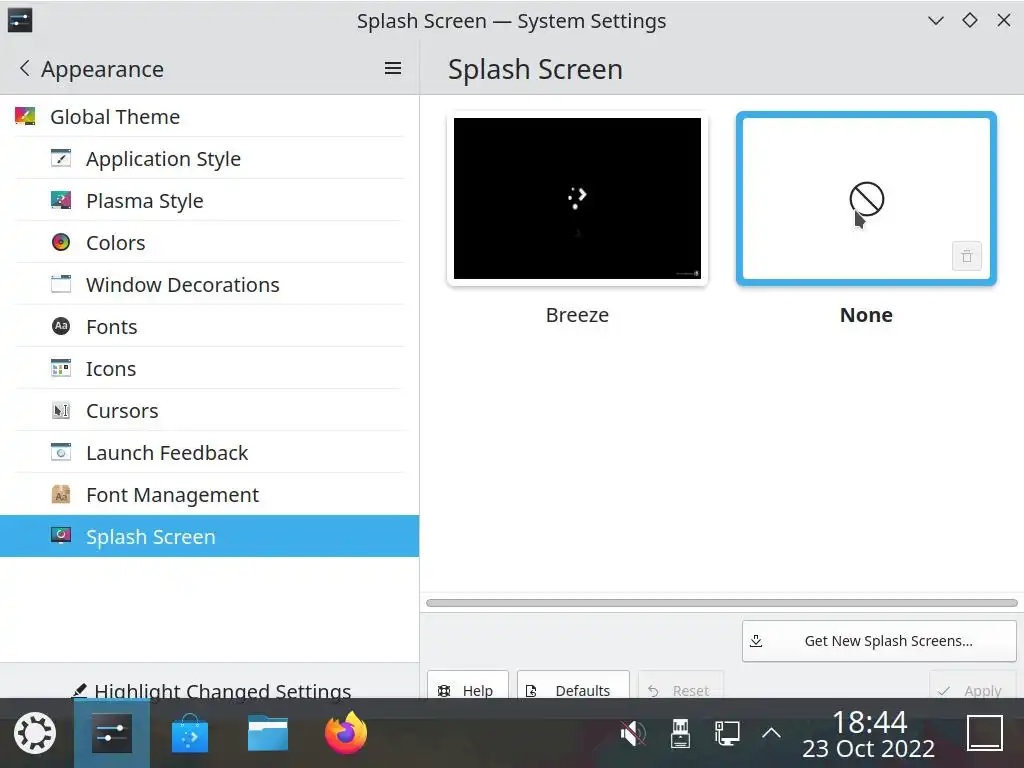Open Window Decorations settings
This screenshot has height=768, width=1024.
point(209,284)
